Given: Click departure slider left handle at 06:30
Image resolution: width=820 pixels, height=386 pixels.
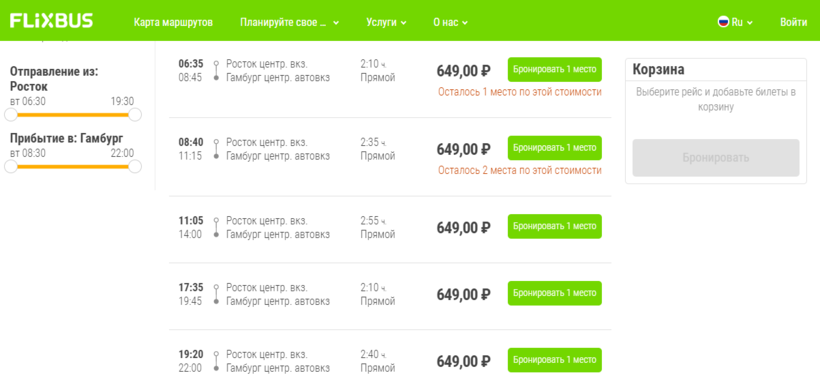Looking at the screenshot, I should [11, 115].
